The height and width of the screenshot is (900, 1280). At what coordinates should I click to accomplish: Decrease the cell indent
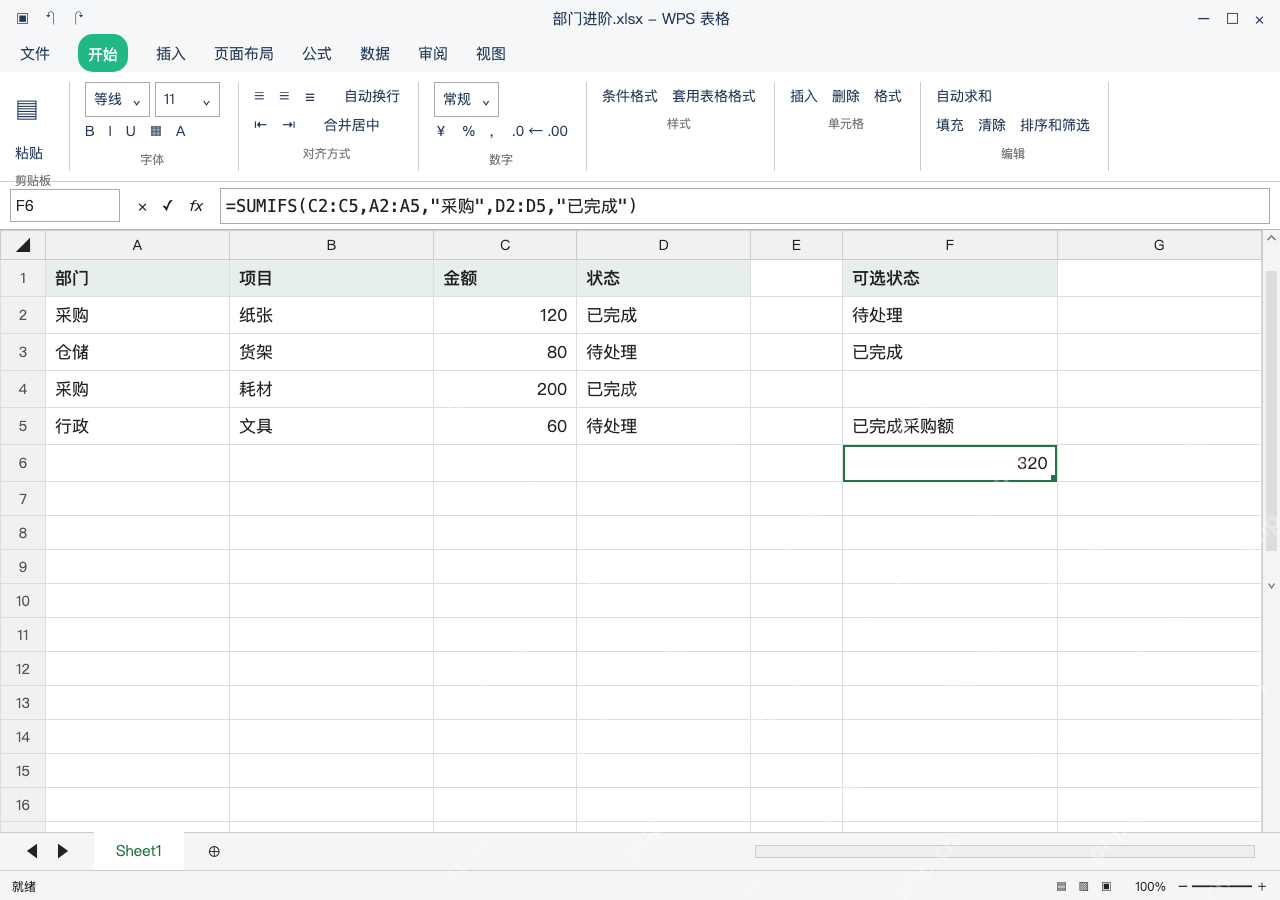click(261, 125)
